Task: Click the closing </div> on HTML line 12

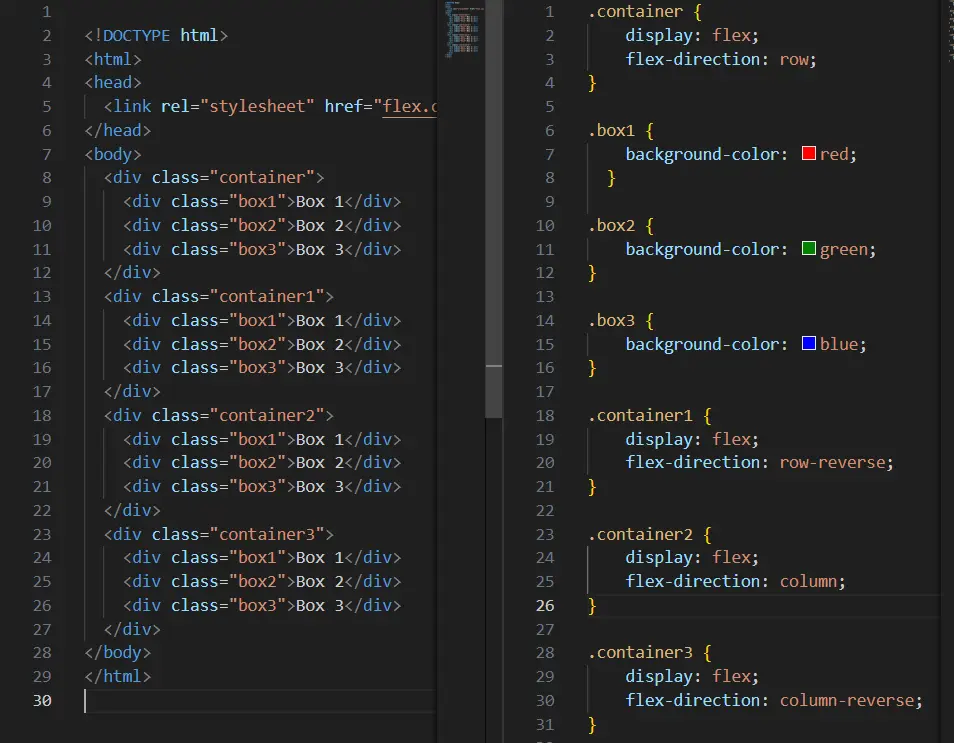Action: (132, 273)
